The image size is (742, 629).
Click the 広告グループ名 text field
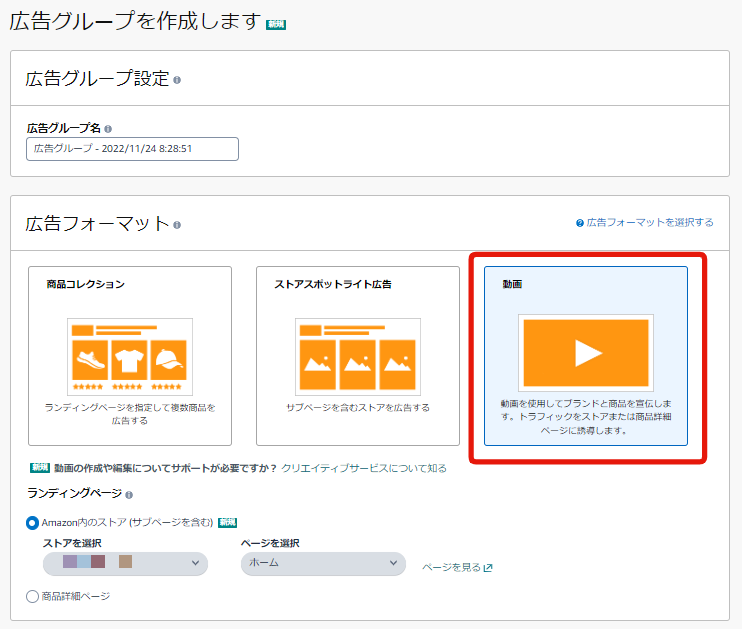point(132,149)
